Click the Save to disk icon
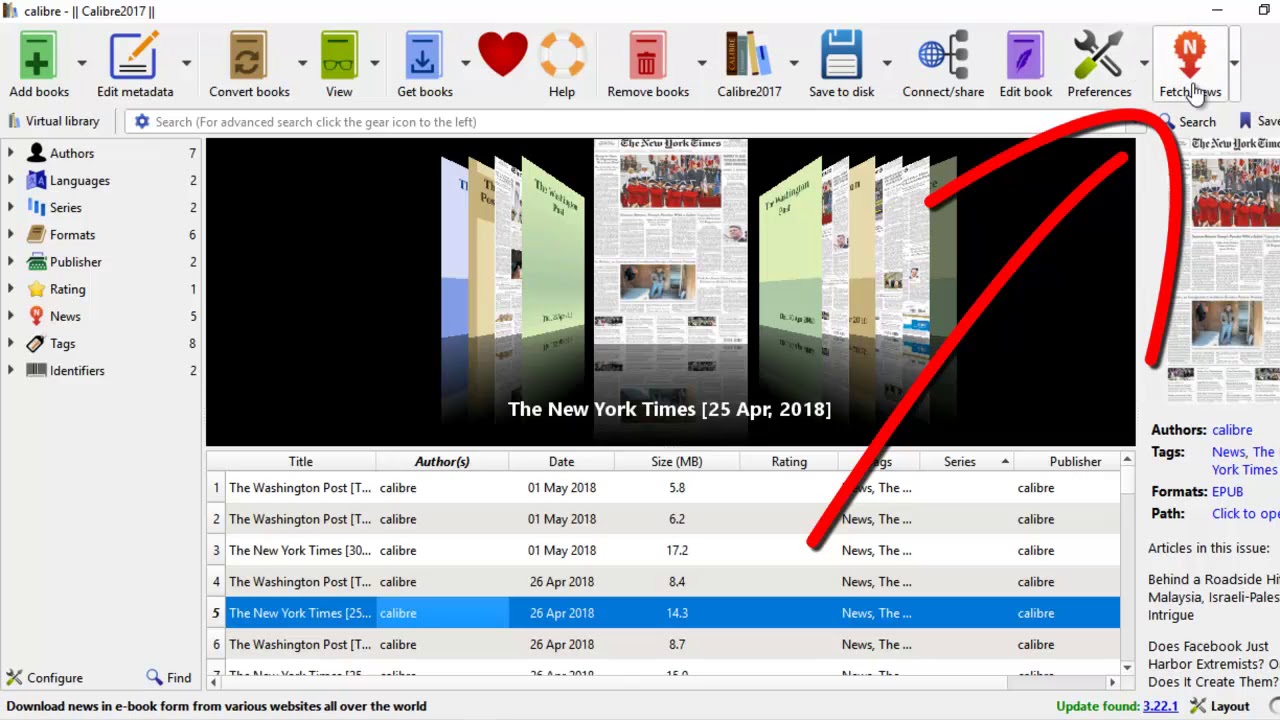The image size is (1280, 720). coord(841,55)
